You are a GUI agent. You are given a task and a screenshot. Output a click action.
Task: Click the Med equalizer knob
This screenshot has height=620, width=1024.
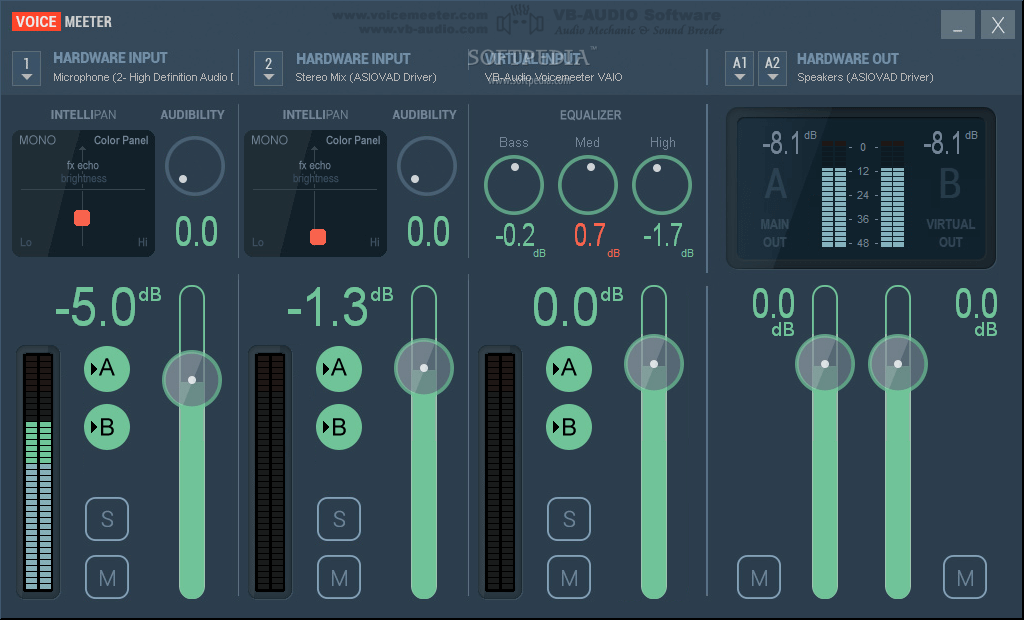[x=588, y=185]
